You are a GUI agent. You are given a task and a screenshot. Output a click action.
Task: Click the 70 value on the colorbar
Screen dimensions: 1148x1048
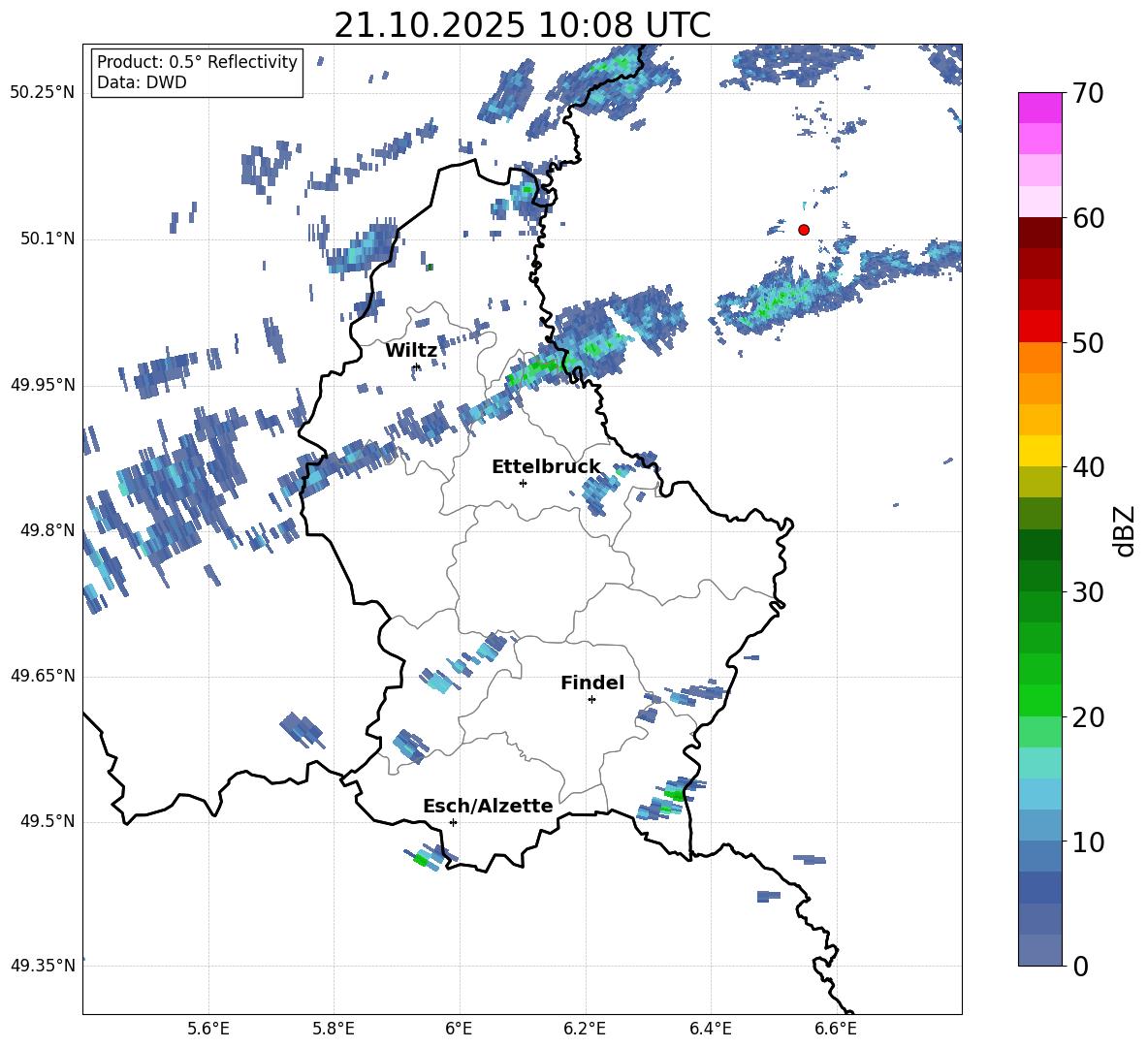pos(1088,93)
